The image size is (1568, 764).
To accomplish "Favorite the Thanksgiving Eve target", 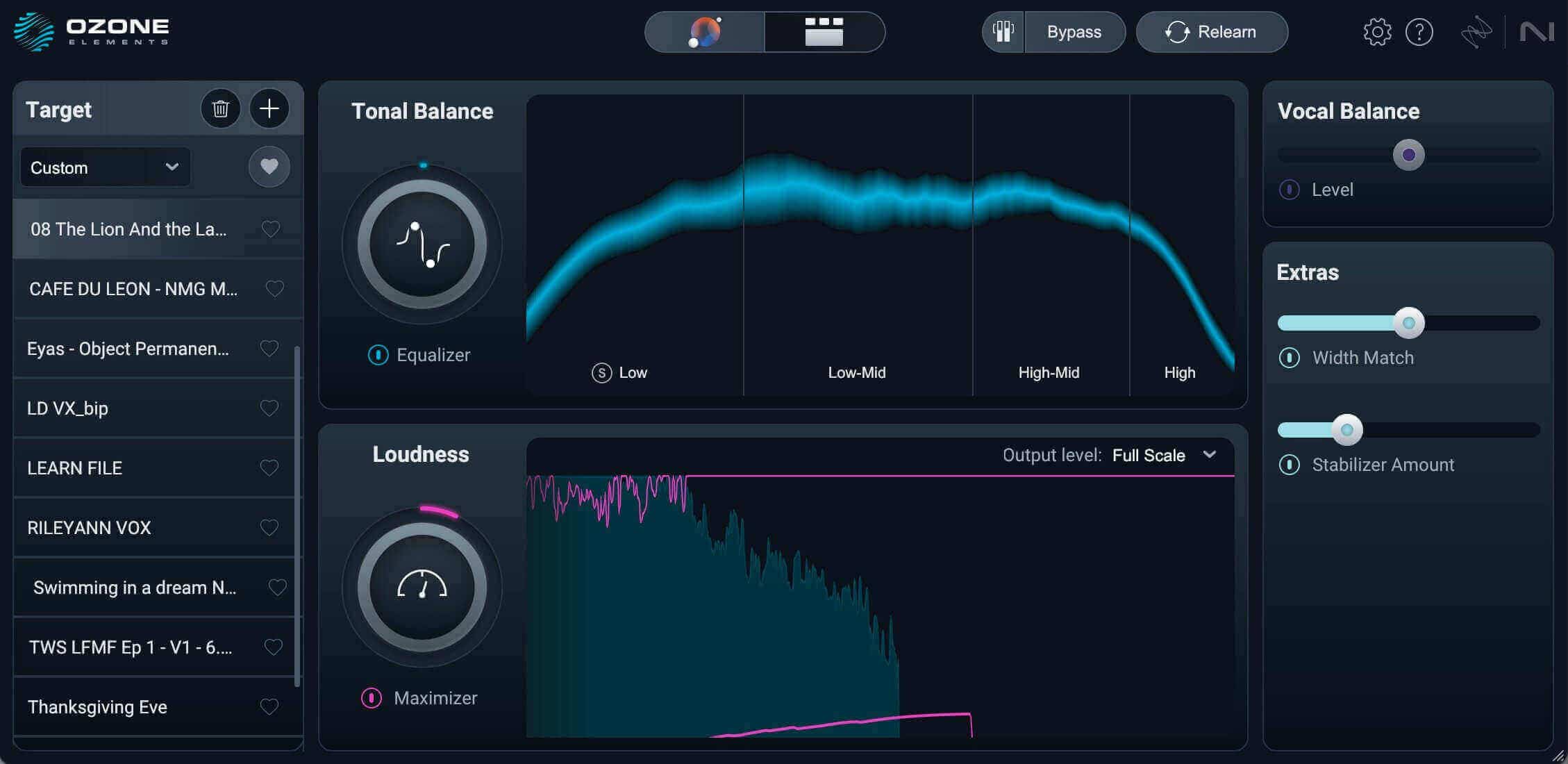I will click(x=269, y=707).
